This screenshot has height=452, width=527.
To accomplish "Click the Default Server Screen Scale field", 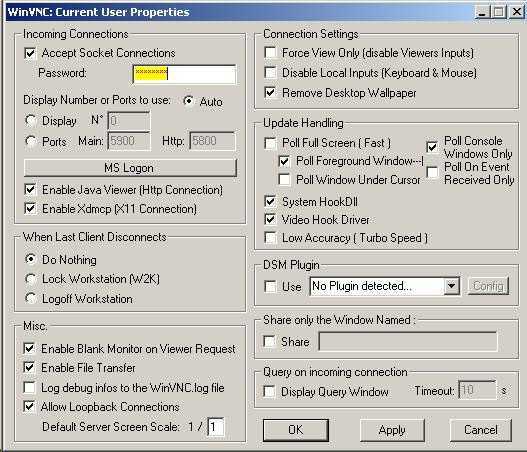I will (216, 427).
